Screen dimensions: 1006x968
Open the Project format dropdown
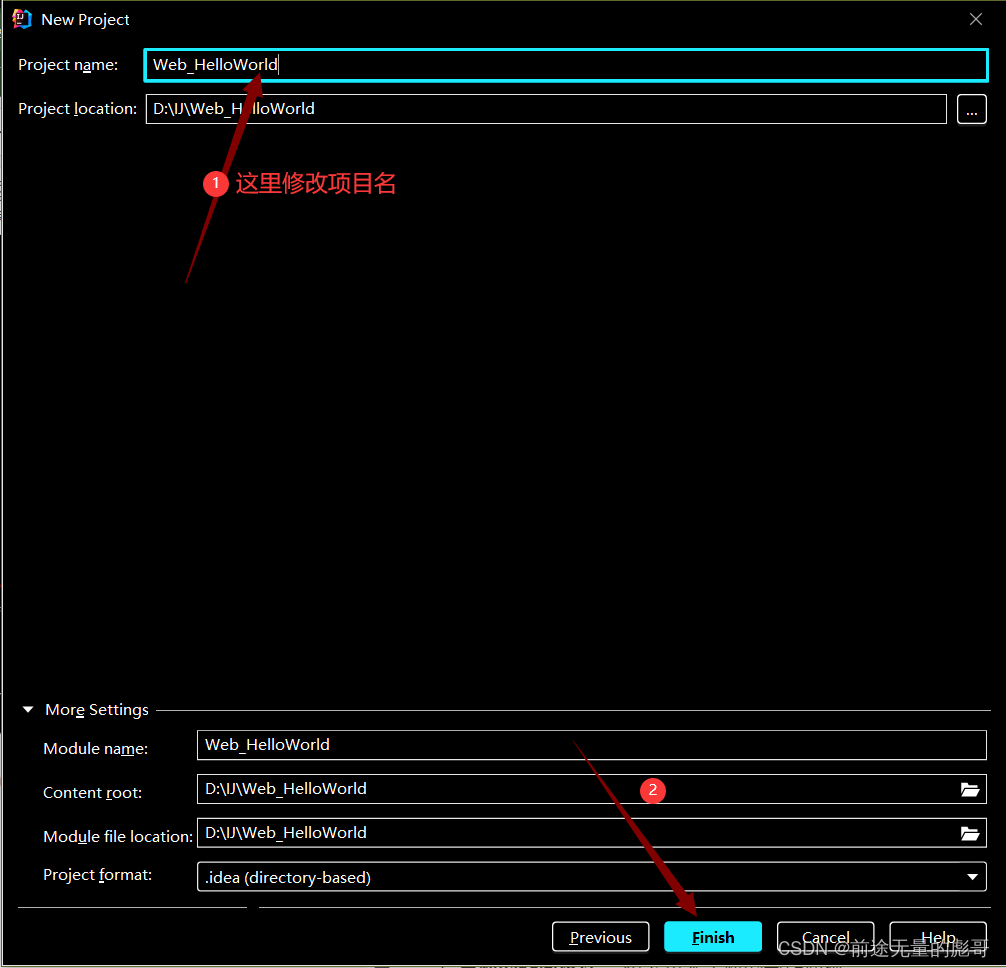coord(592,877)
